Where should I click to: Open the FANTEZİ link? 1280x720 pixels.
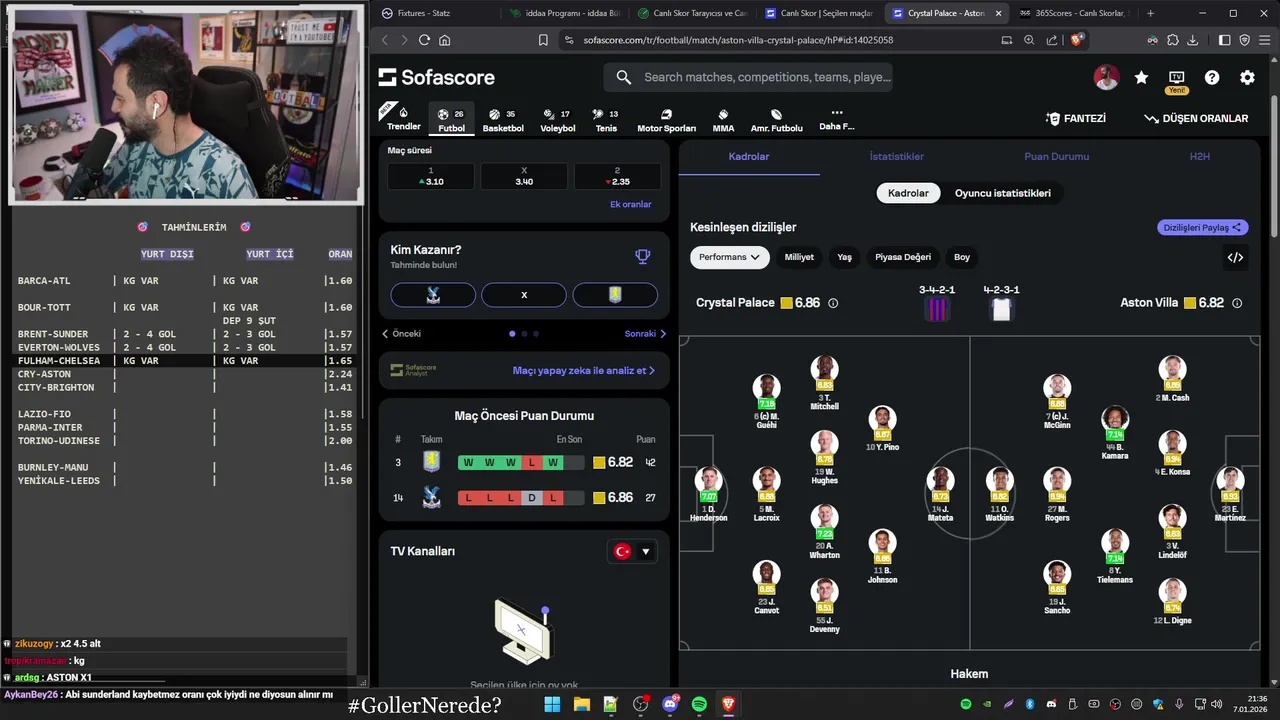pyautogui.click(x=1076, y=118)
